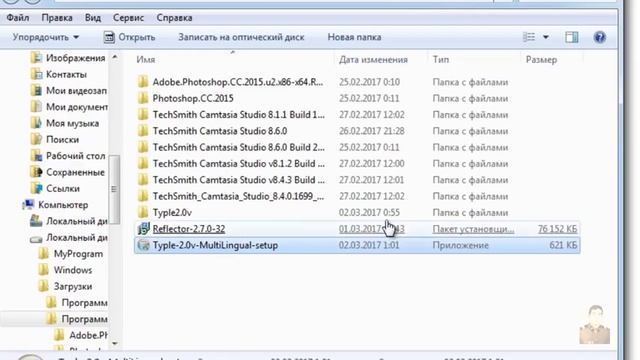Expand the Упорядочить dropdown
Screen dimensions: 640x360
46,37
